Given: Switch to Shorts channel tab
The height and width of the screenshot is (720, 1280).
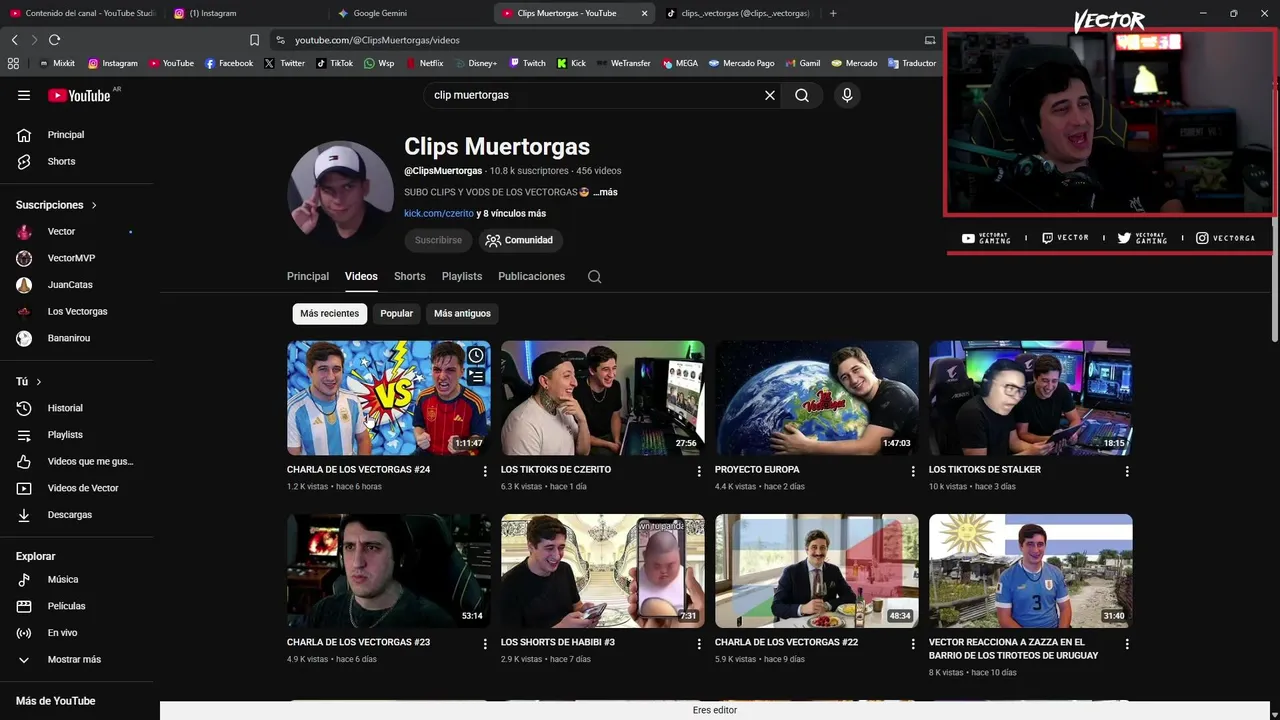Looking at the screenshot, I should tap(409, 277).
